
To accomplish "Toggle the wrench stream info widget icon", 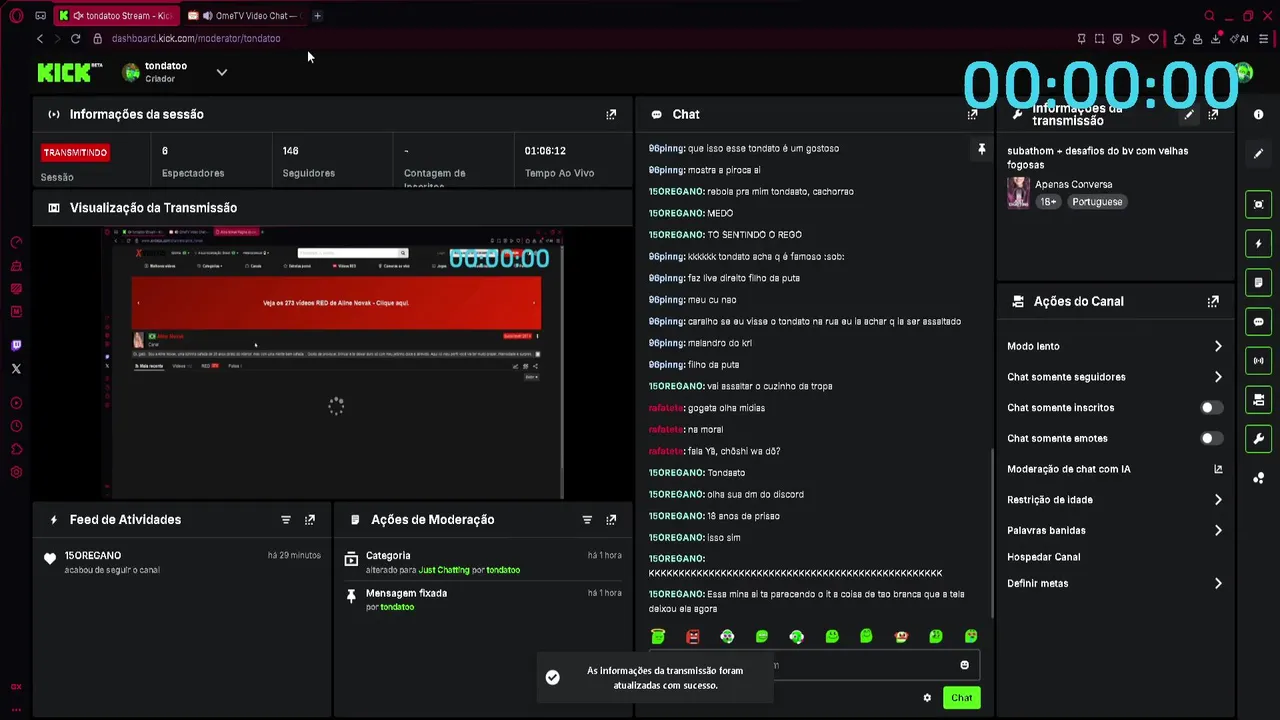I will (x=1258, y=439).
